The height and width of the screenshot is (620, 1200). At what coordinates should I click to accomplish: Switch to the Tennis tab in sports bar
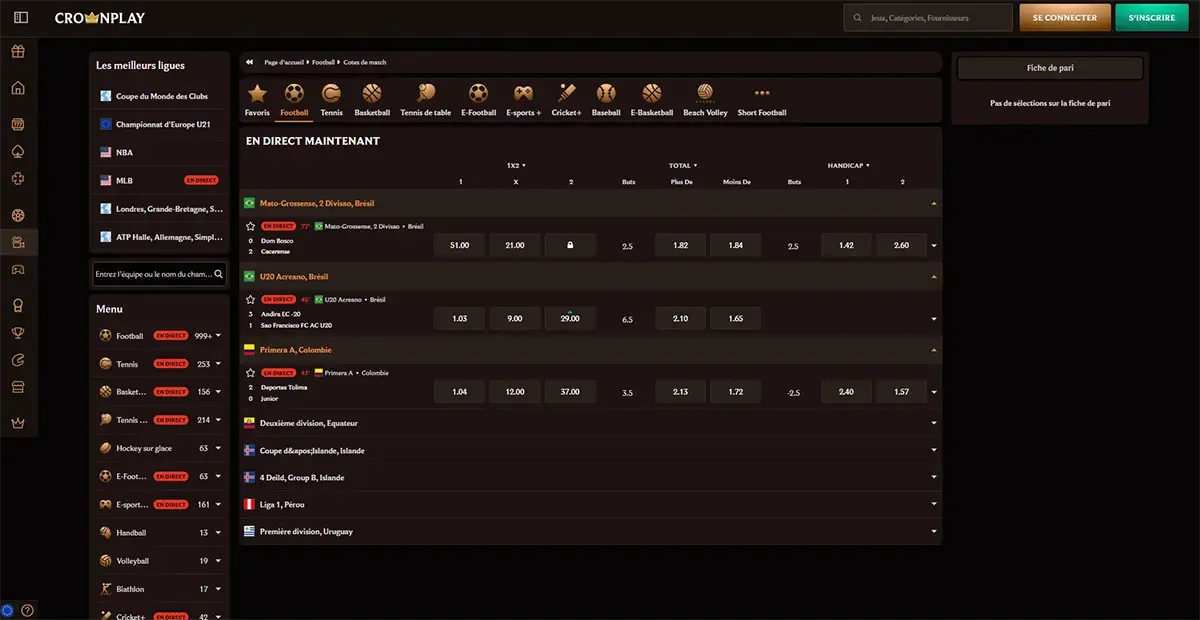click(x=331, y=100)
